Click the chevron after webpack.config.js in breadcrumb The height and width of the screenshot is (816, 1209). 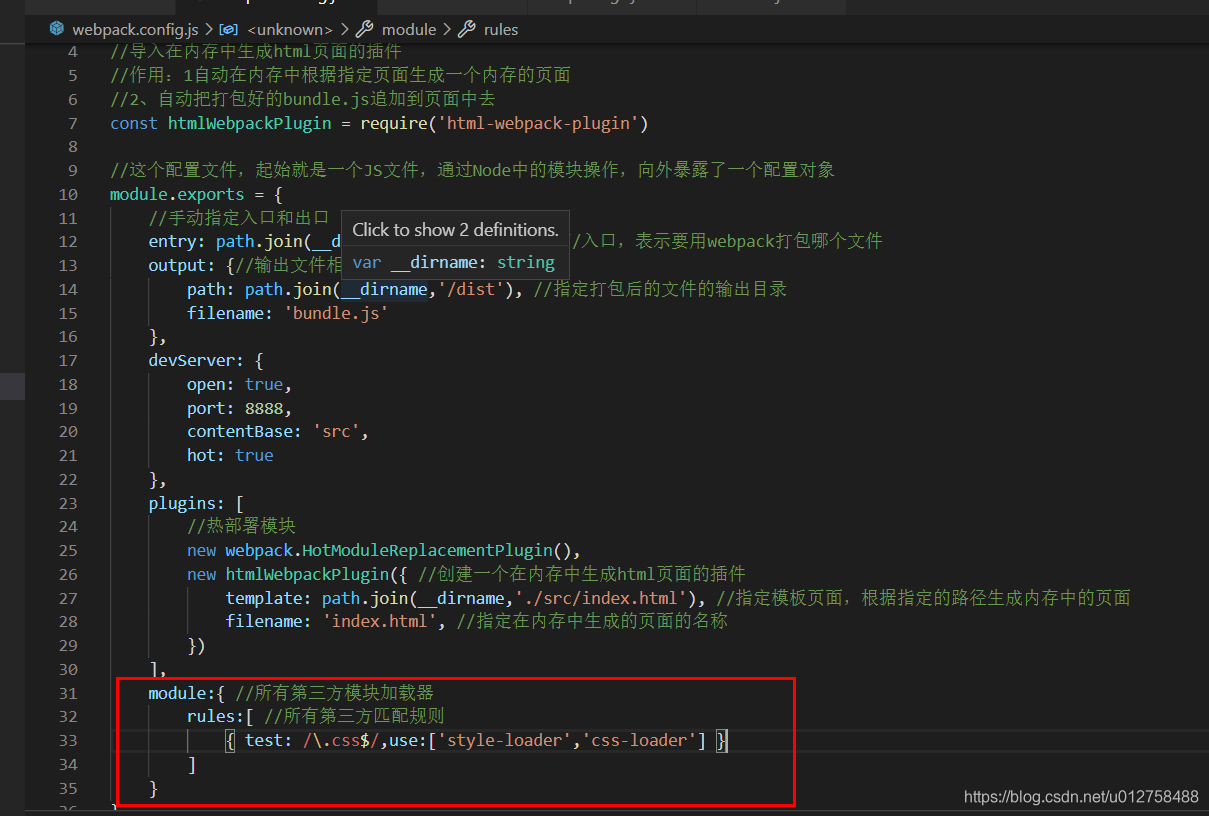tap(208, 29)
